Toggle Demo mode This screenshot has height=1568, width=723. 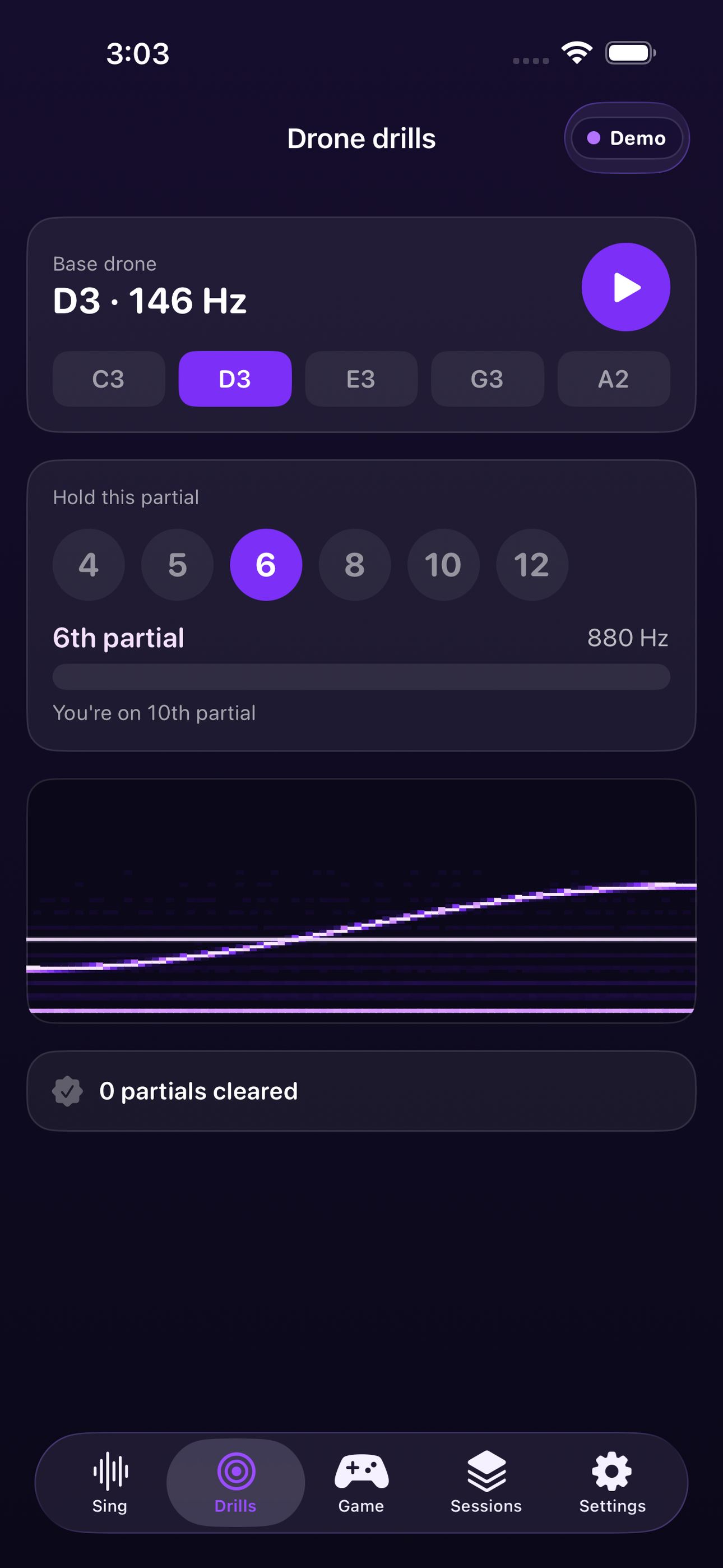tap(627, 138)
